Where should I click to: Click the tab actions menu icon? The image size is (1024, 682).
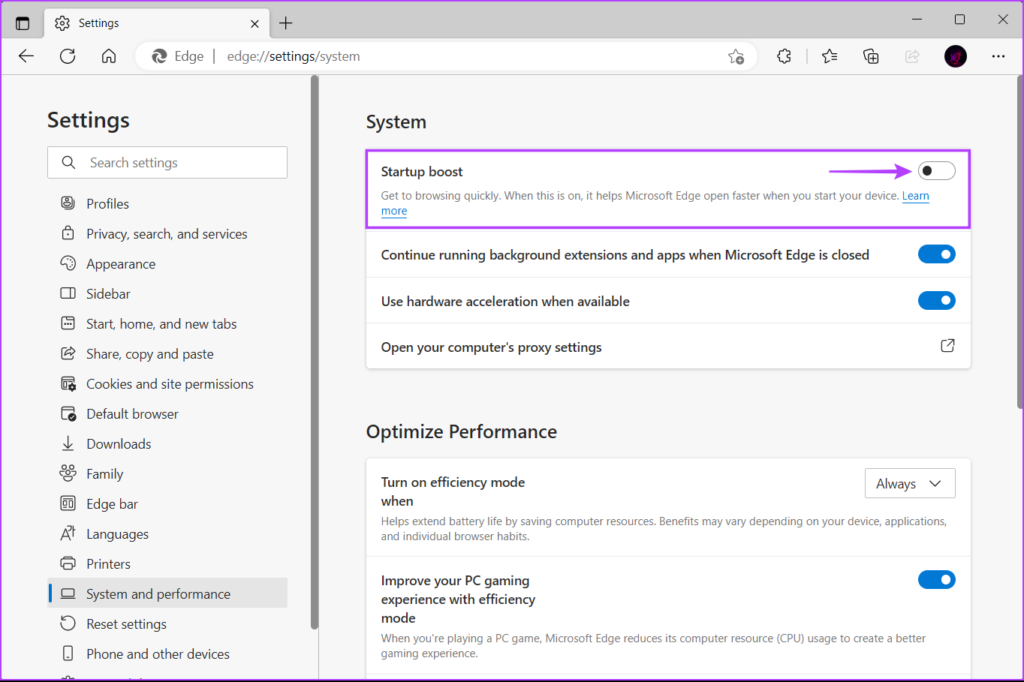[x=22, y=24]
